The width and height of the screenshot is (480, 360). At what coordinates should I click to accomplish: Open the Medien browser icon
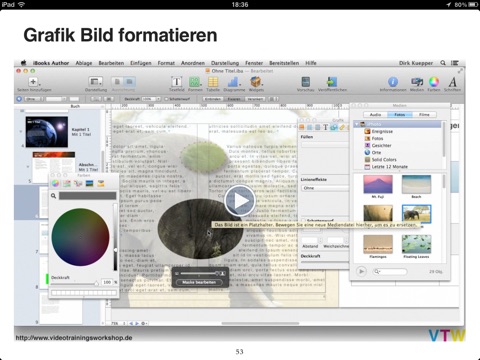pyautogui.click(x=417, y=82)
